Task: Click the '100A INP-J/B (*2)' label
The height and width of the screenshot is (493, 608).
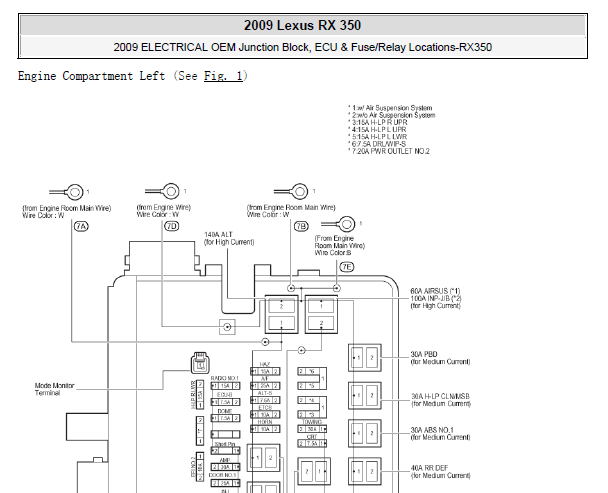Action: 436,298
